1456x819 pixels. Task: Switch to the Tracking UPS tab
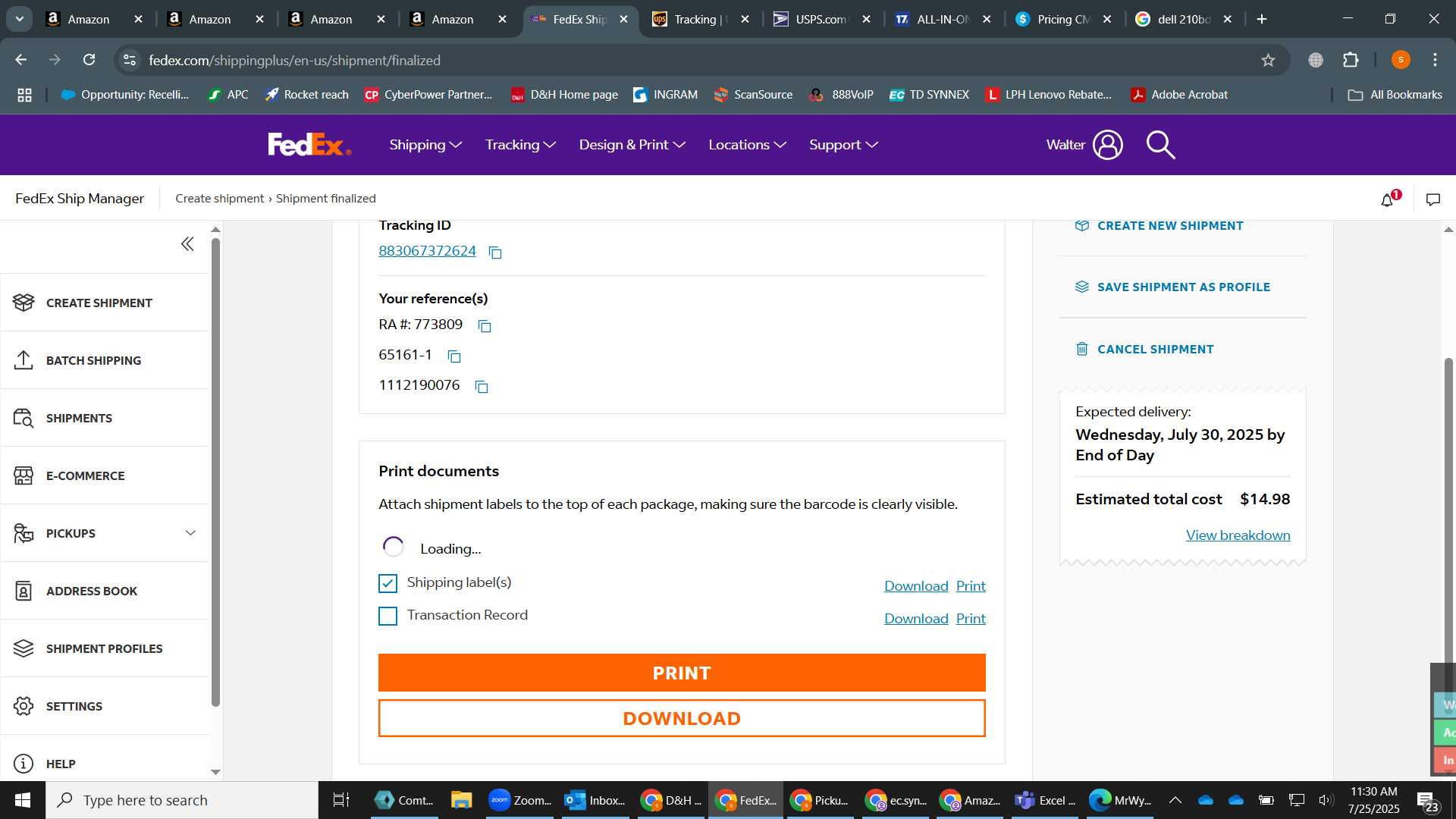tap(700, 19)
